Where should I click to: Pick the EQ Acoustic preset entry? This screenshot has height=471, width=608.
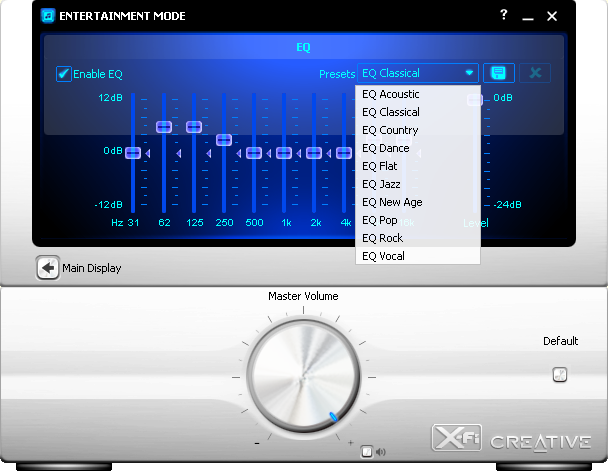point(391,94)
